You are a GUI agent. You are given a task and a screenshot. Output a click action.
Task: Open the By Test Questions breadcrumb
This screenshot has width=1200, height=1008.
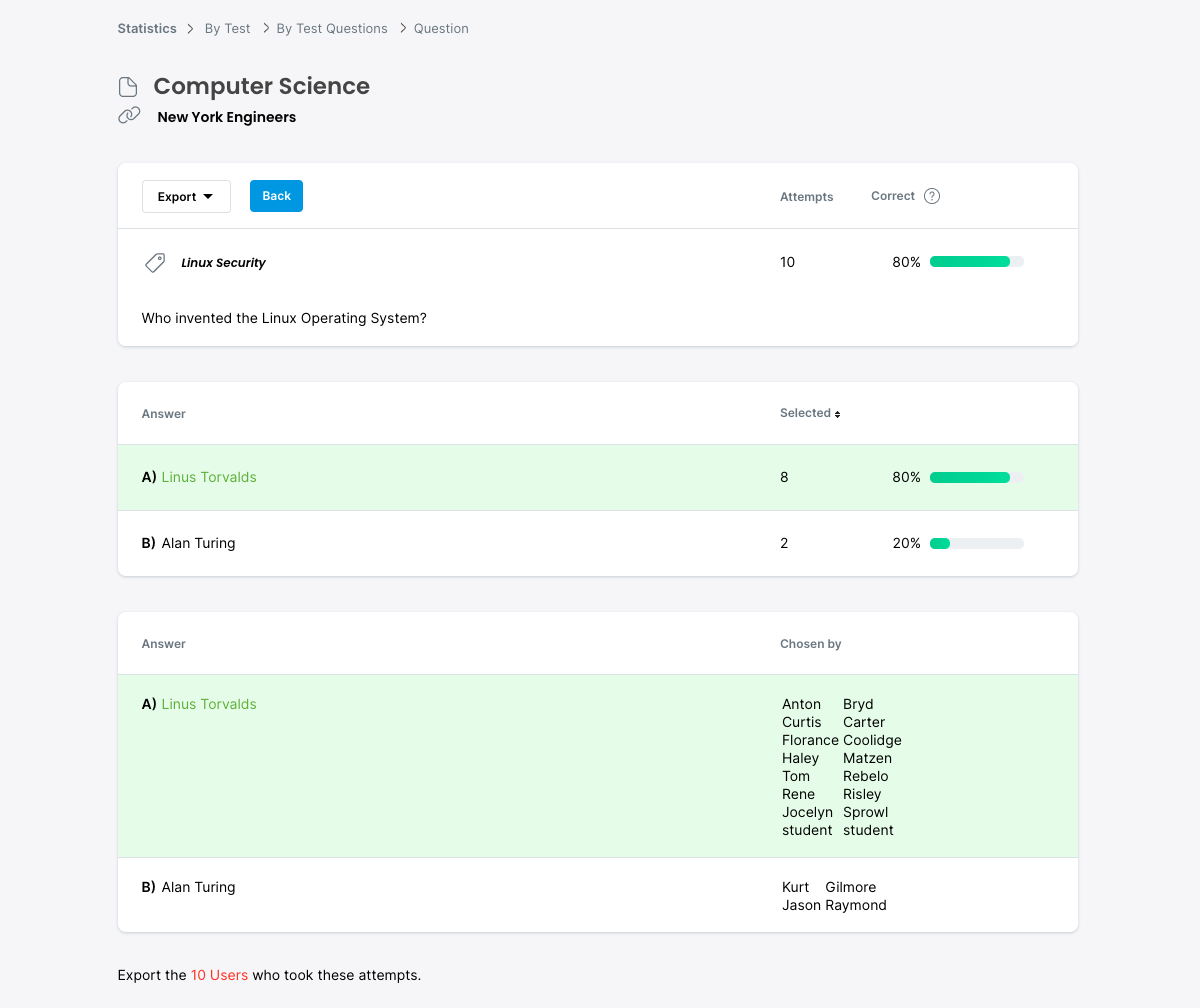332,29
